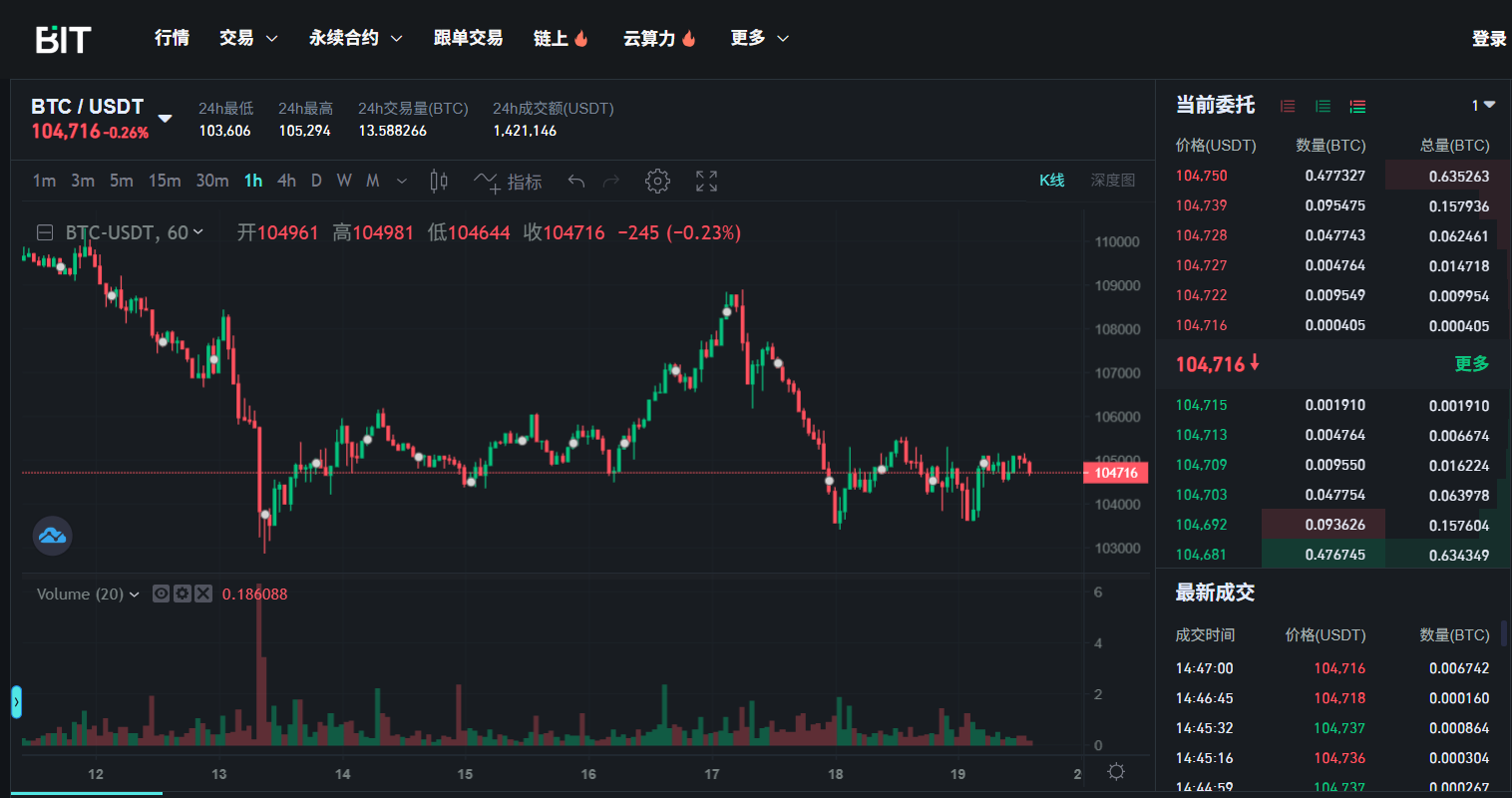Click the undo arrow in chart toolbar
The image size is (1512, 798).
point(575,181)
